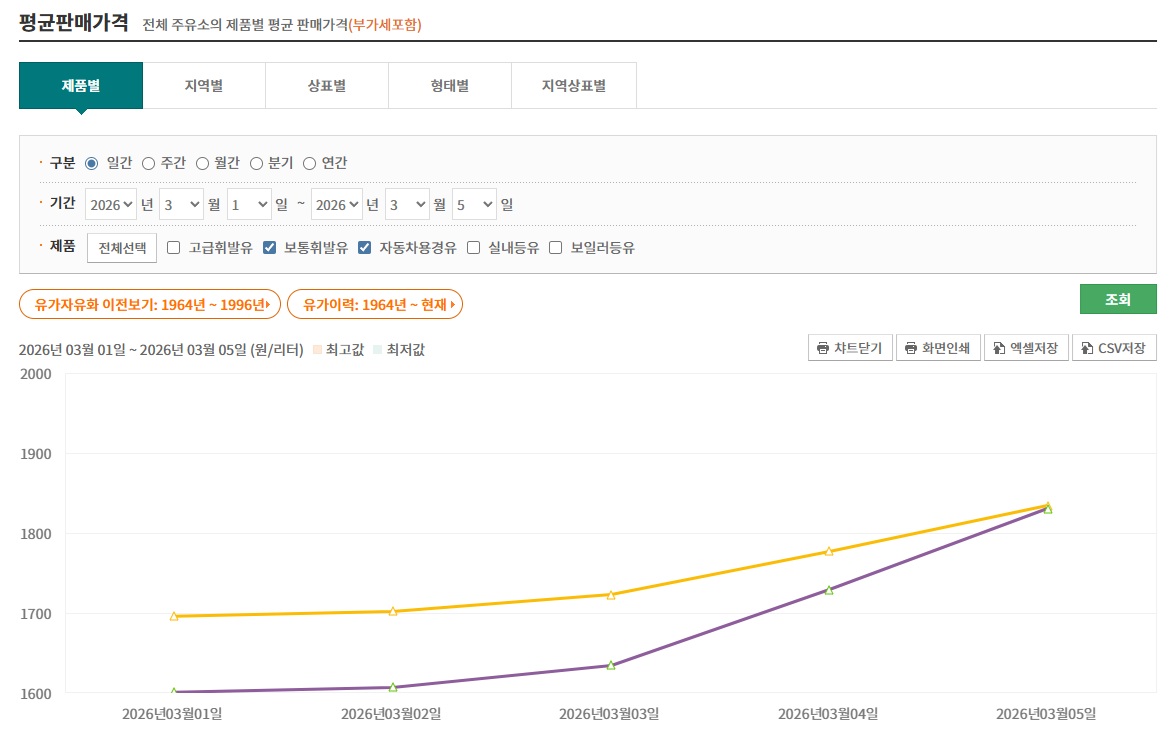Export data via CSV저장 button
Image resolution: width=1172 pixels, height=730 pixels.
click(x=1114, y=348)
